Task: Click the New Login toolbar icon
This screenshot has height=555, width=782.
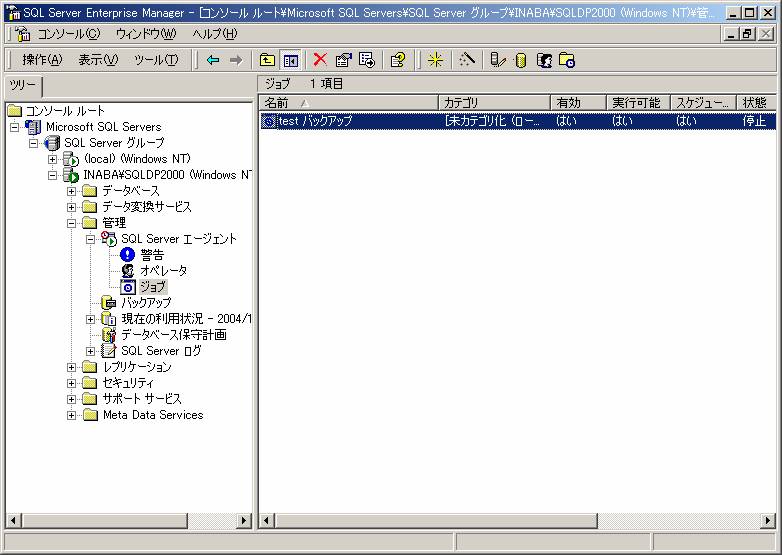Action: (544, 60)
